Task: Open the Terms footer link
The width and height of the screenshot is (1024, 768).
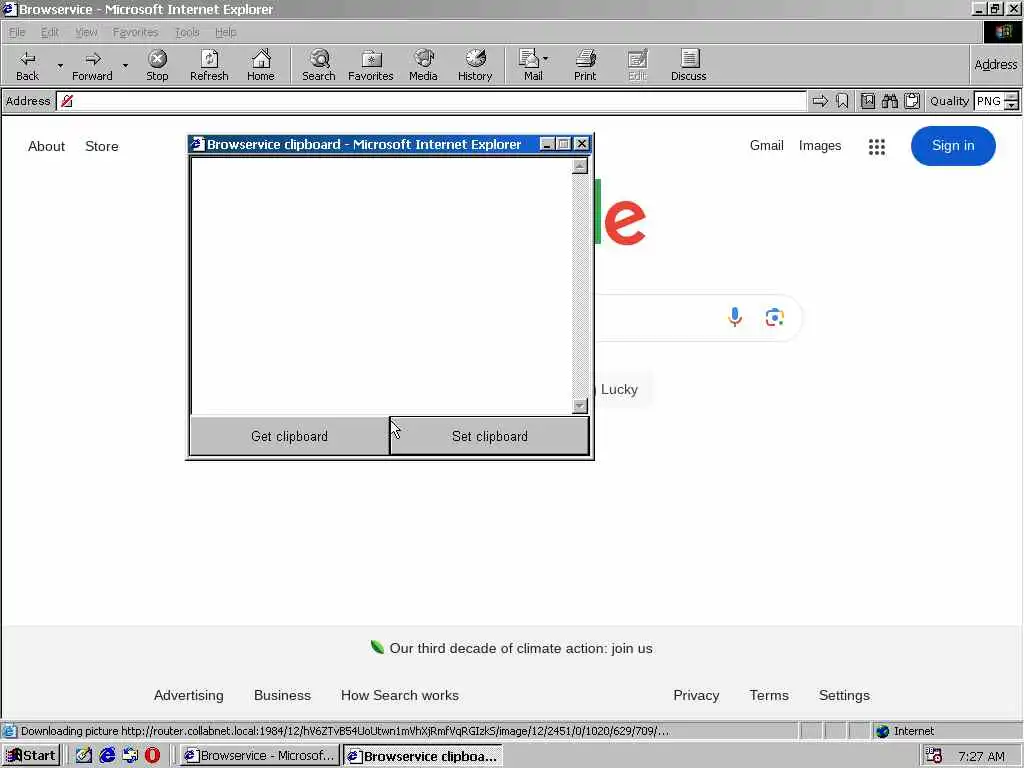Action: 769,696
